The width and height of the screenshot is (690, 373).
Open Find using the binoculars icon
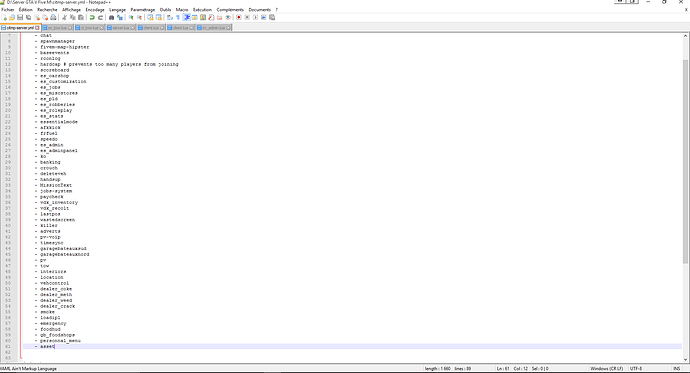coord(111,18)
